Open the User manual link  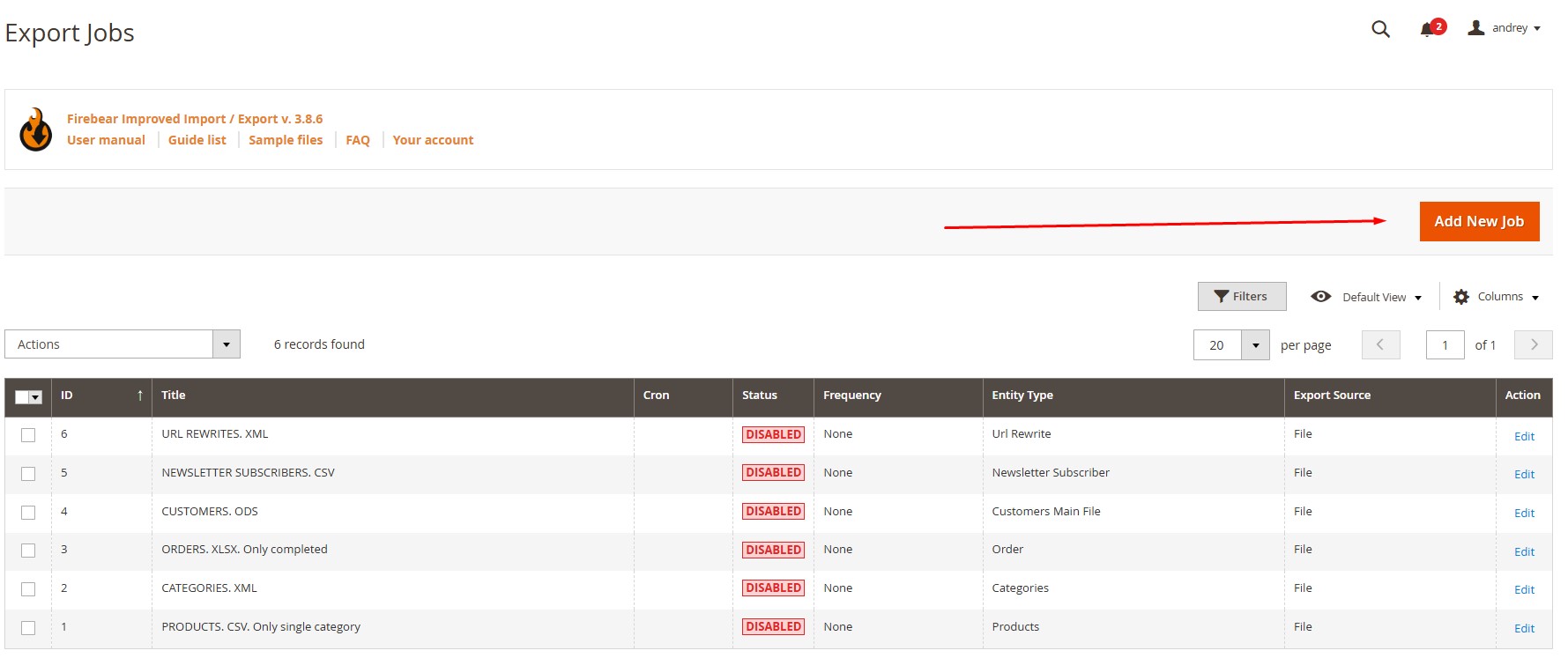tap(106, 140)
